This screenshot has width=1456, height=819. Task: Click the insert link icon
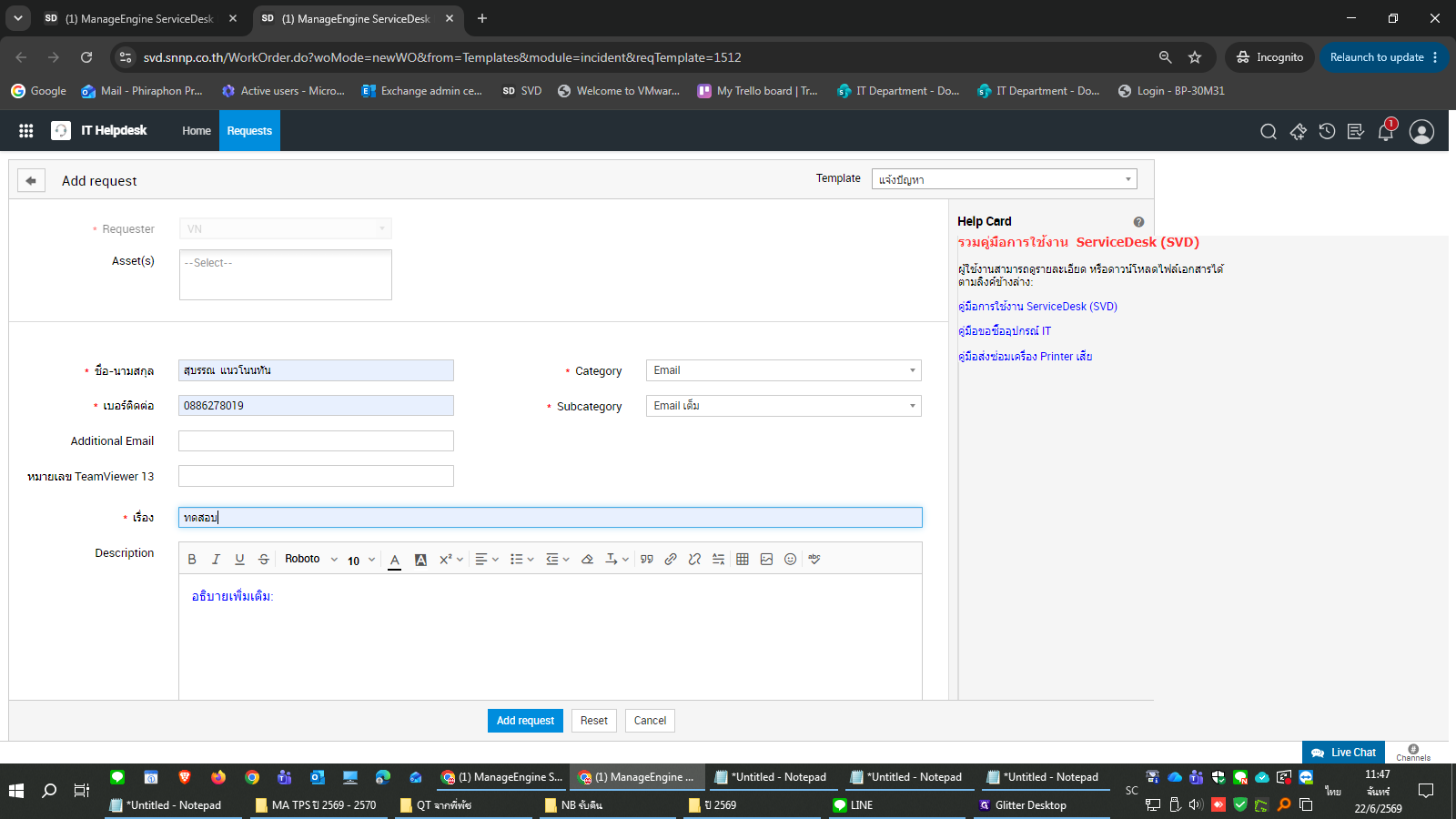click(x=671, y=560)
